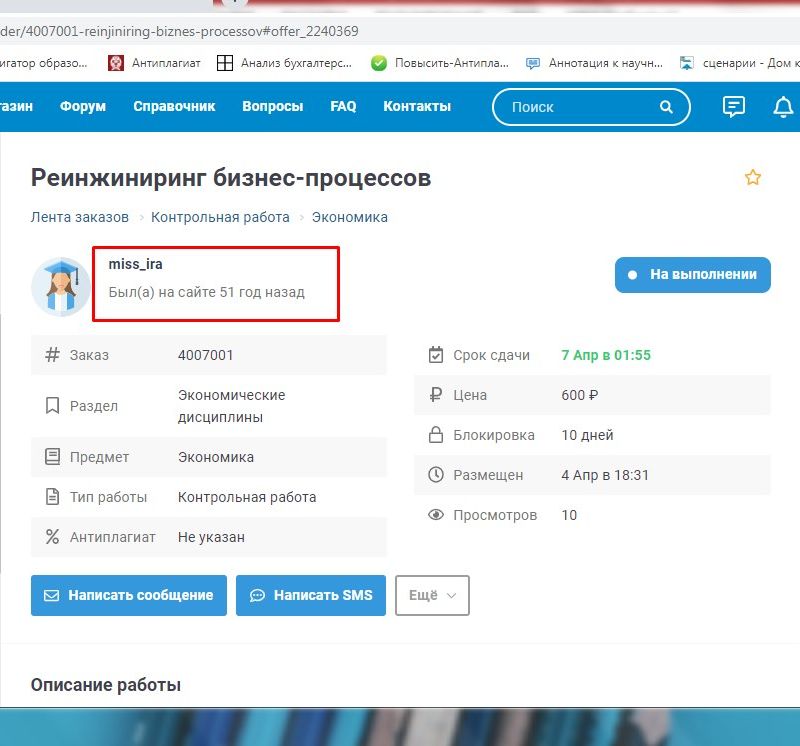Open the Анализ бухгалтерс... bookmark
Image resolution: width=800 pixels, height=746 pixels.
(284, 63)
